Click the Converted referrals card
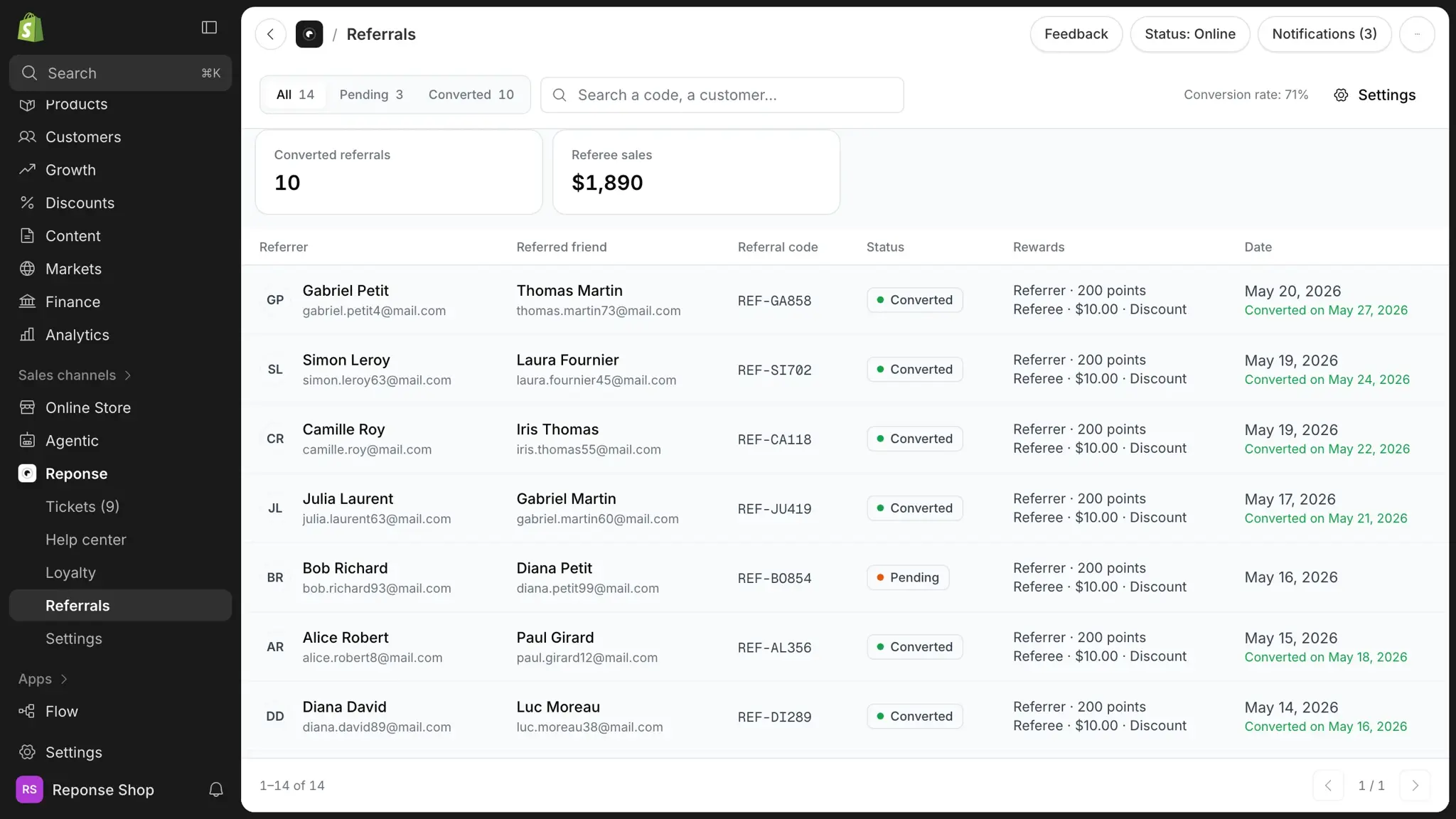 pyautogui.click(x=399, y=172)
